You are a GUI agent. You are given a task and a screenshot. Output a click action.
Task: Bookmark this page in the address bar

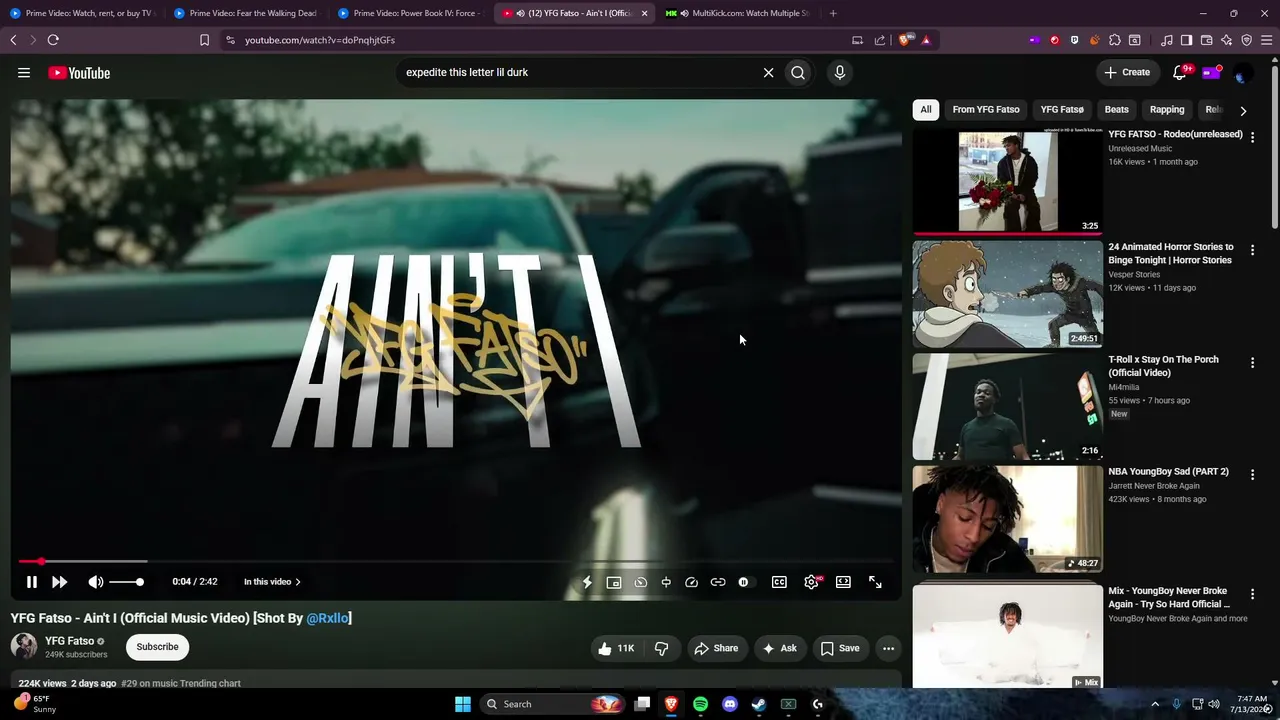pos(204,40)
